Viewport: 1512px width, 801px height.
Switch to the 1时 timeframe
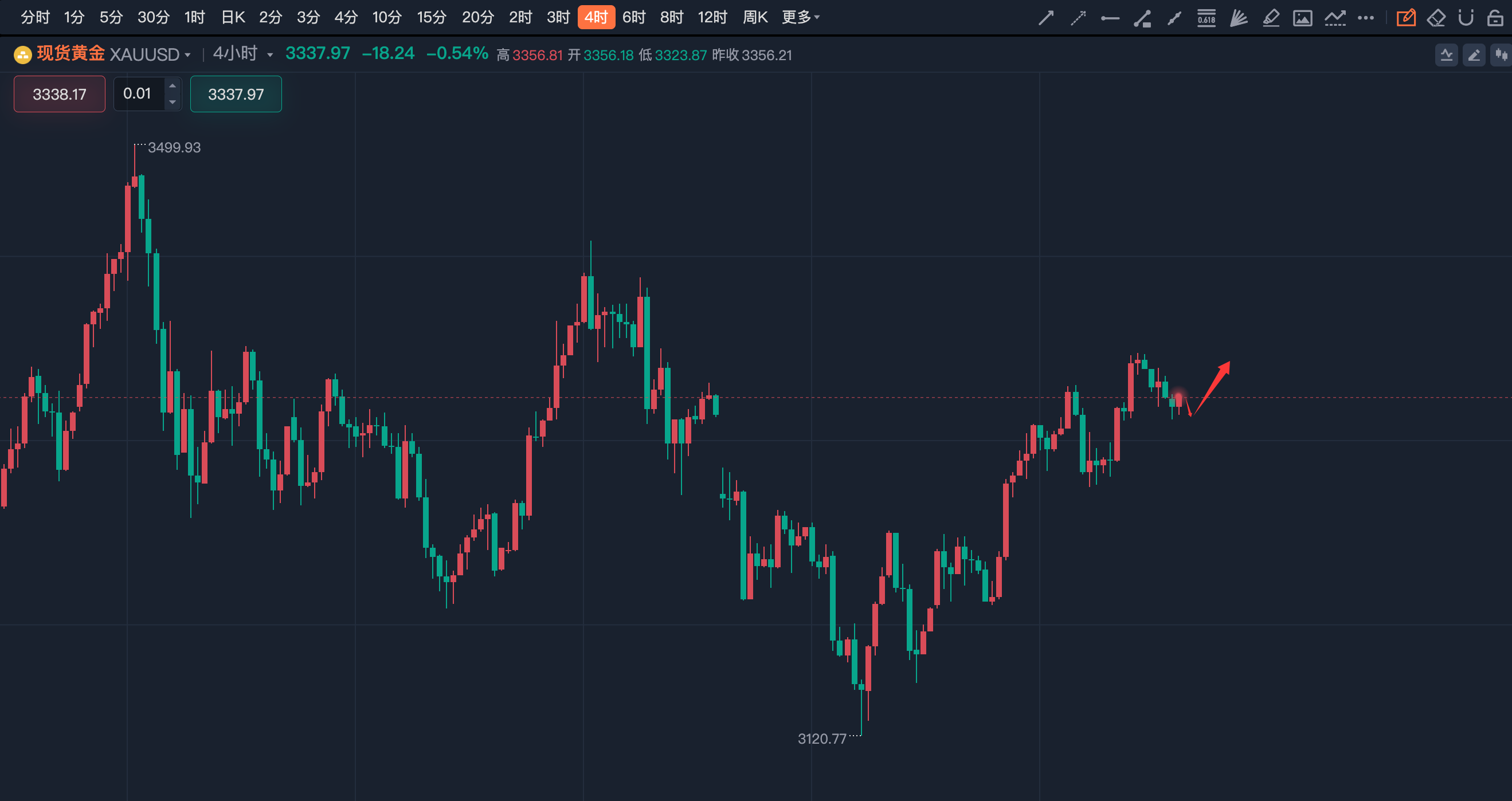click(x=194, y=18)
